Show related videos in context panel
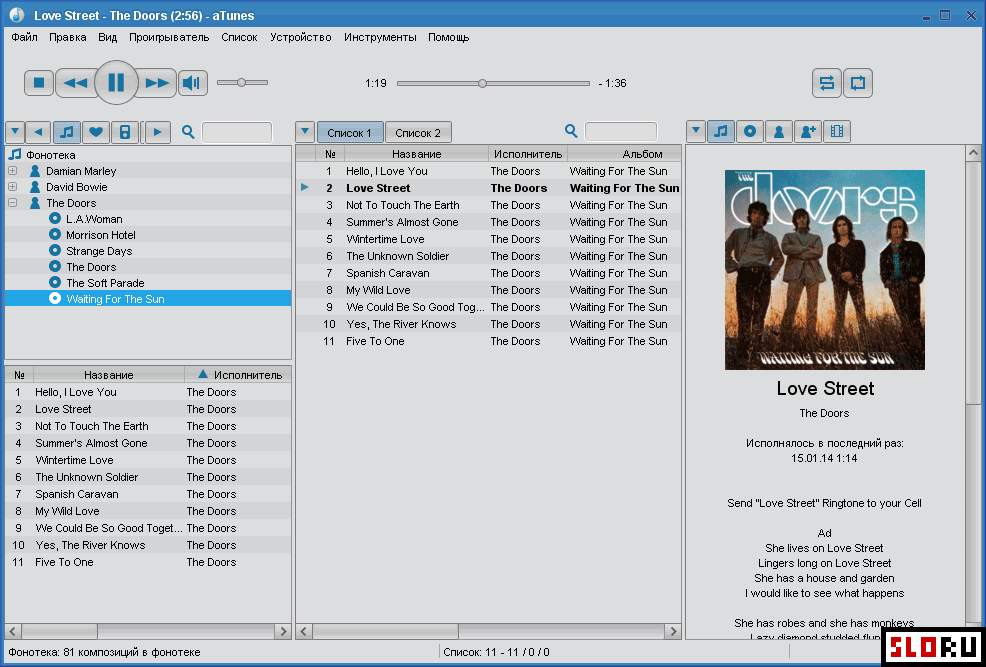 coord(836,131)
